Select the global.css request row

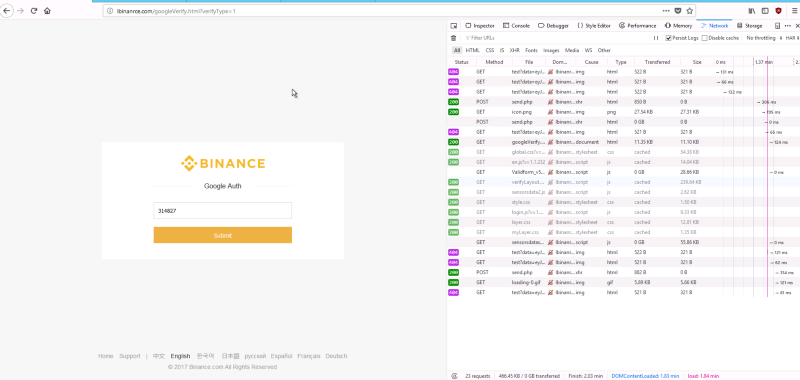pos(623,152)
